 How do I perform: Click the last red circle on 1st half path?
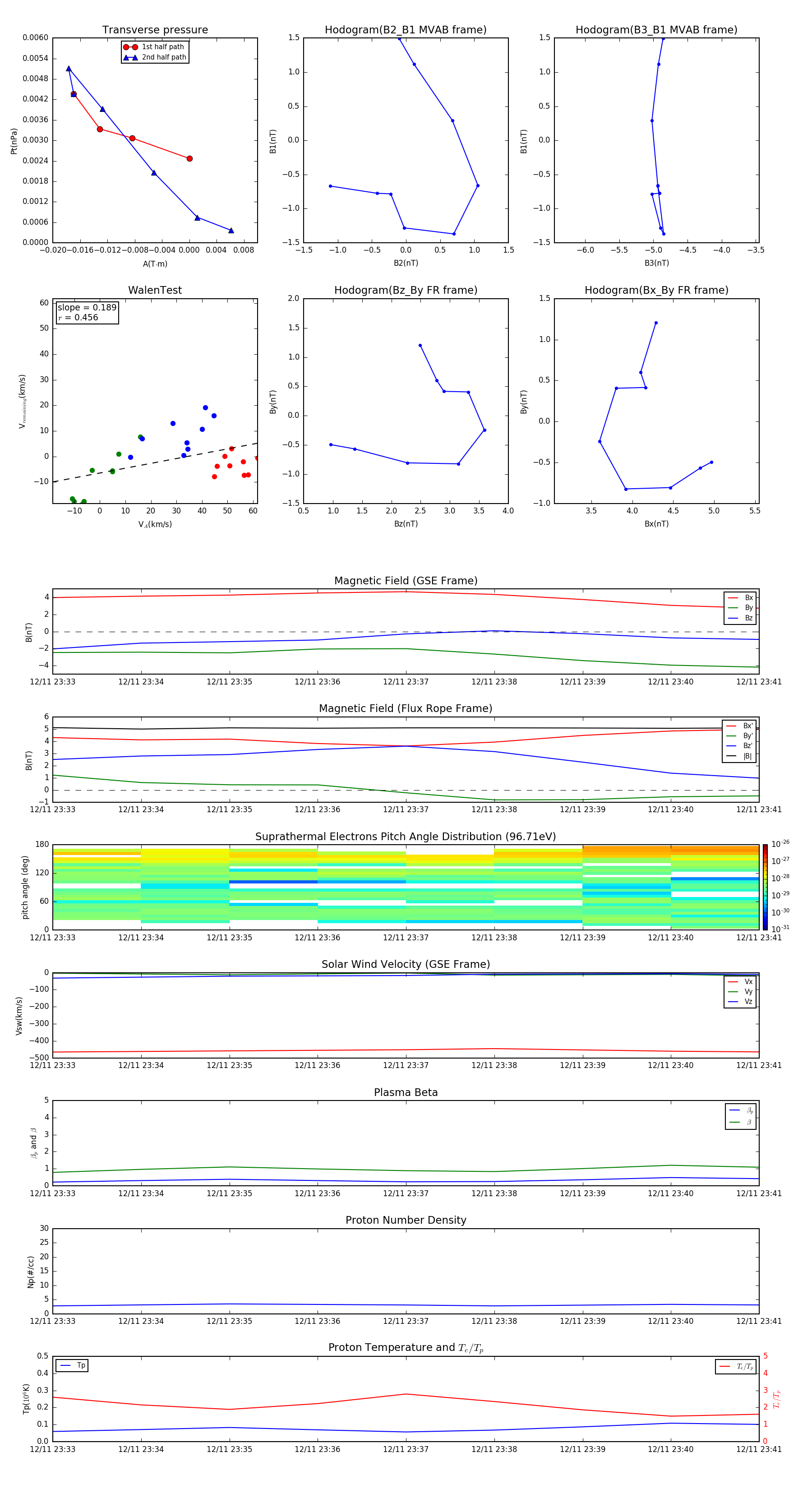pos(189,158)
